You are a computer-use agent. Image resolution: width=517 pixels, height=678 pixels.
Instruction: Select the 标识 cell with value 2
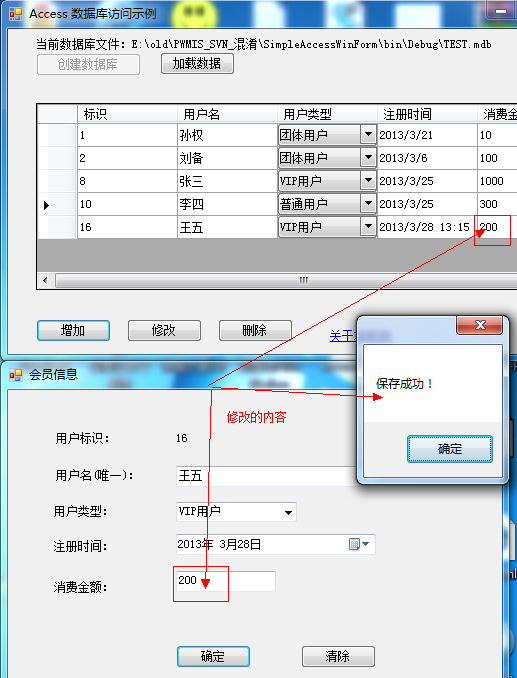[127, 158]
